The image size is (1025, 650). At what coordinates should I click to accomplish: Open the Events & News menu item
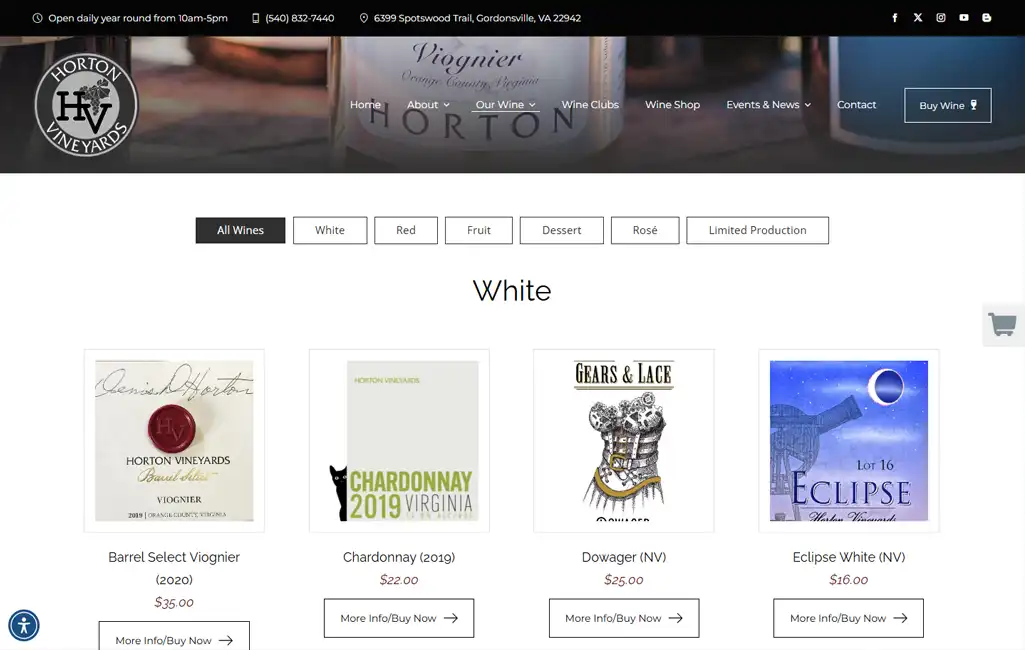coord(763,105)
